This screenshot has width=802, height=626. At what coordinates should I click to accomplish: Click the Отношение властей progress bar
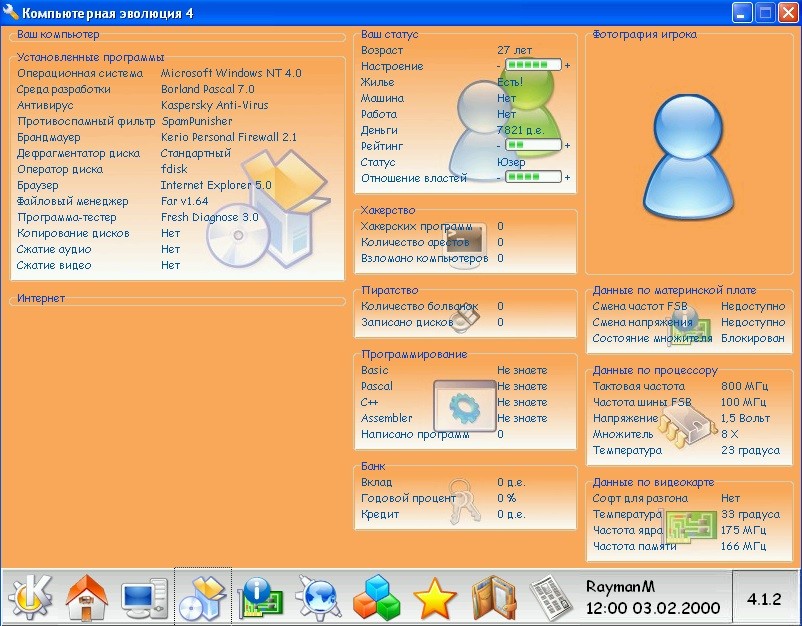pyautogui.click(x=533, y=178)
